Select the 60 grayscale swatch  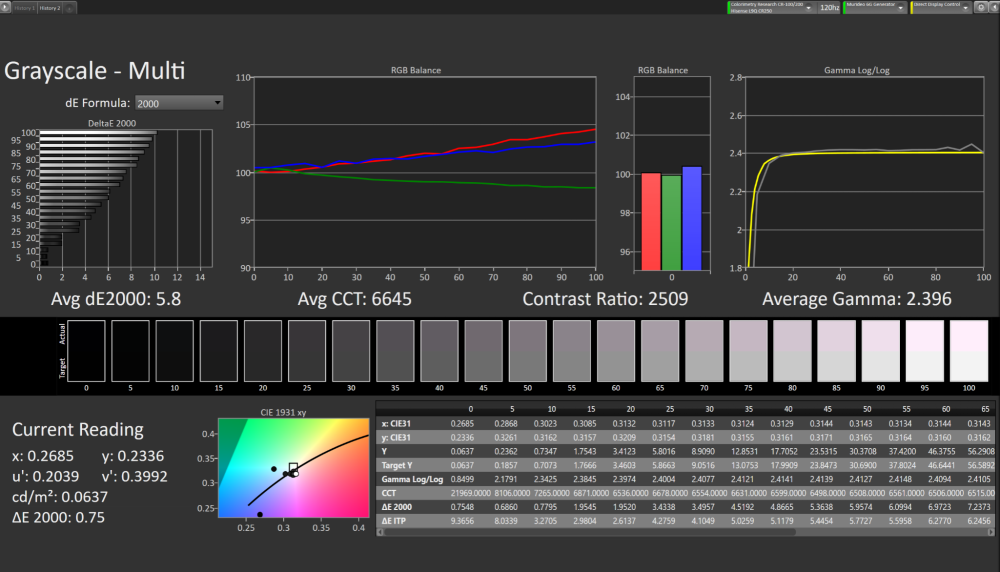click(615, 351)
